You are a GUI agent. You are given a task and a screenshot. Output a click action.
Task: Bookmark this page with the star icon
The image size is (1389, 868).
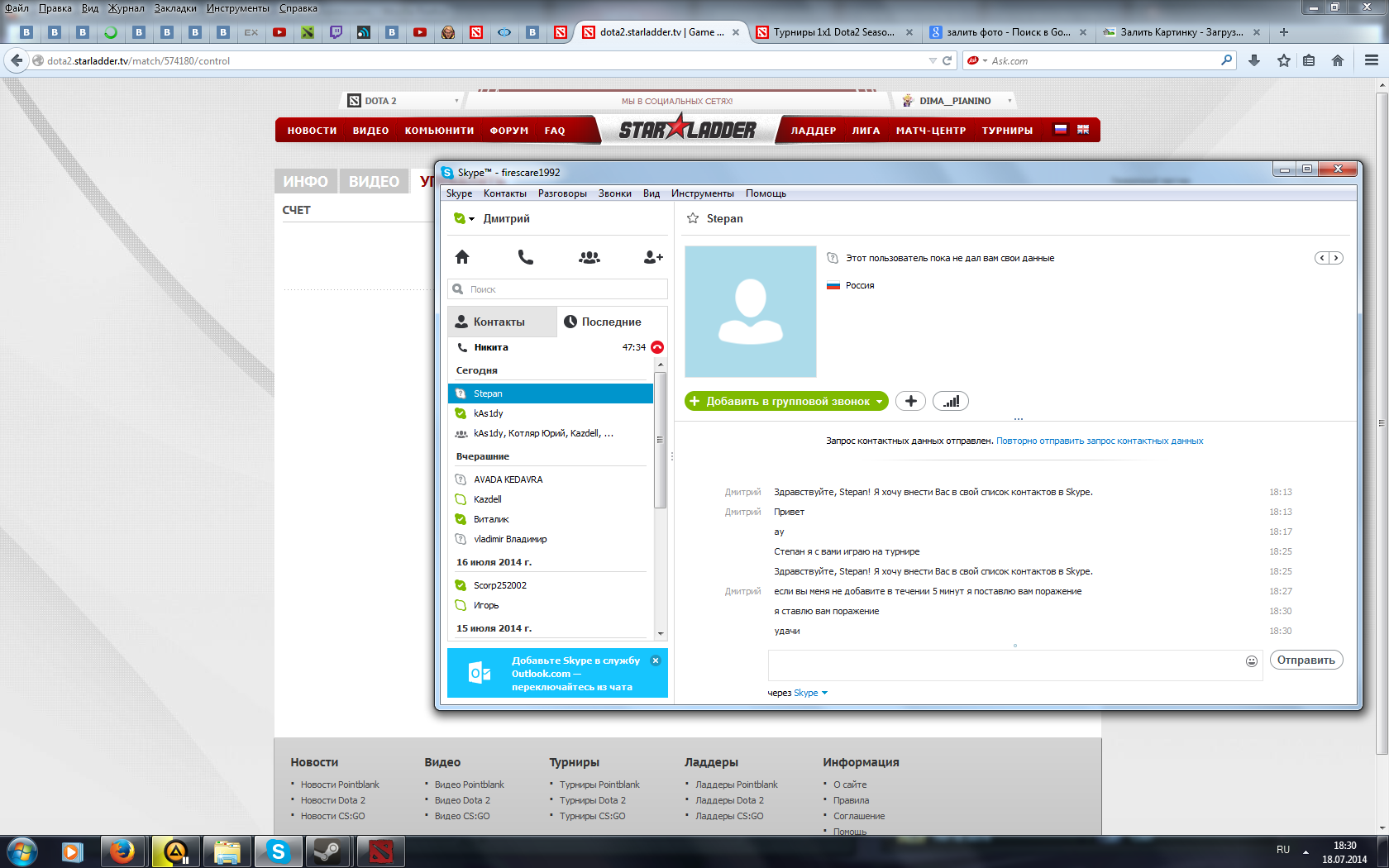click(x=1283, y=60)
